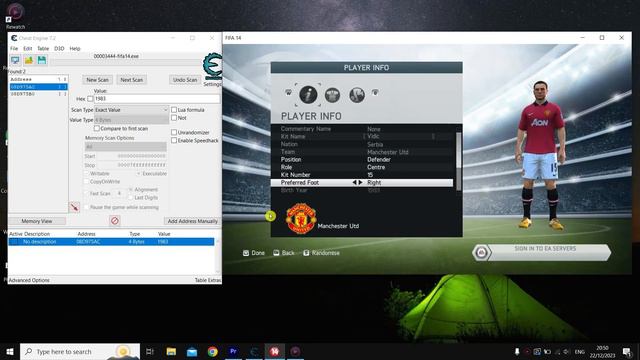The height and width of the screenshot is (360, 640).
Task: Toggle the CopyOnWrite checkbox
Action: (87, 182)
